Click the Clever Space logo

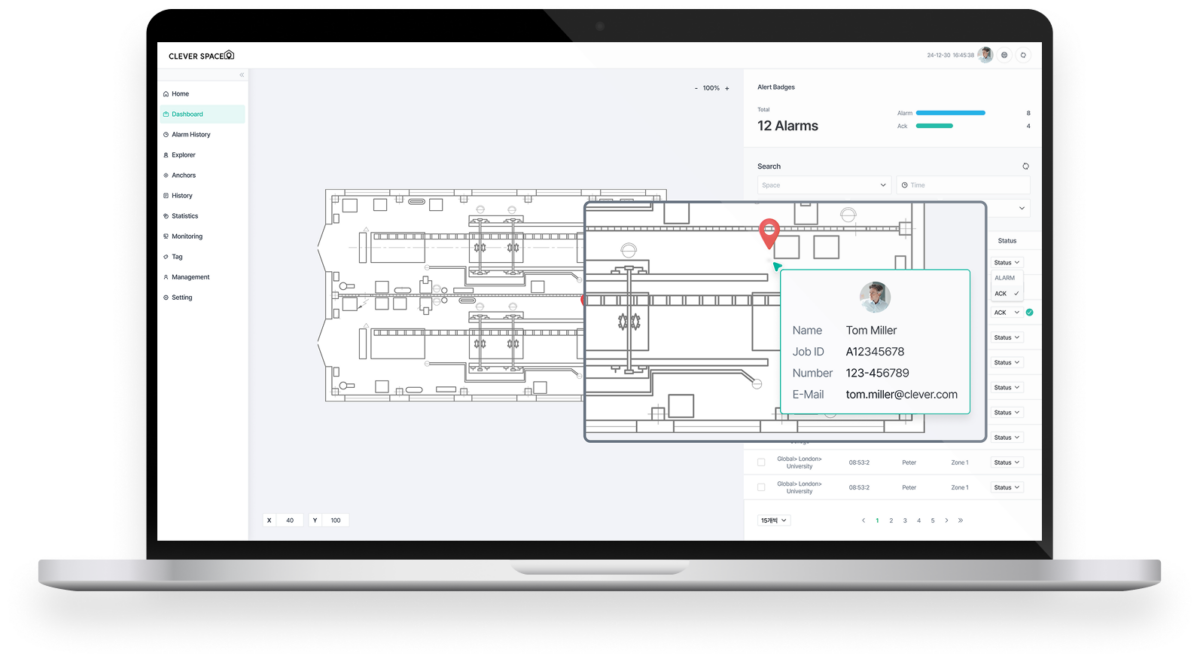[201, 55]
